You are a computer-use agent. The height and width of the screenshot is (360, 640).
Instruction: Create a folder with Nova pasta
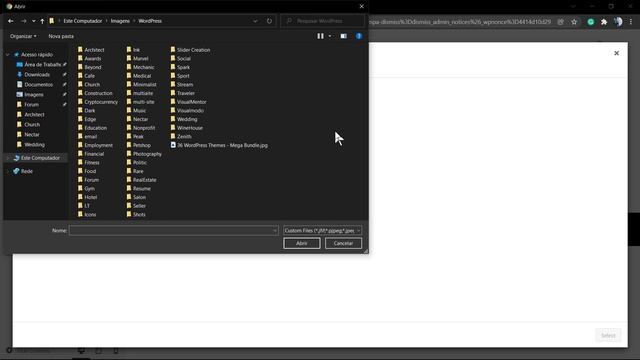click(x=61, y=36)
